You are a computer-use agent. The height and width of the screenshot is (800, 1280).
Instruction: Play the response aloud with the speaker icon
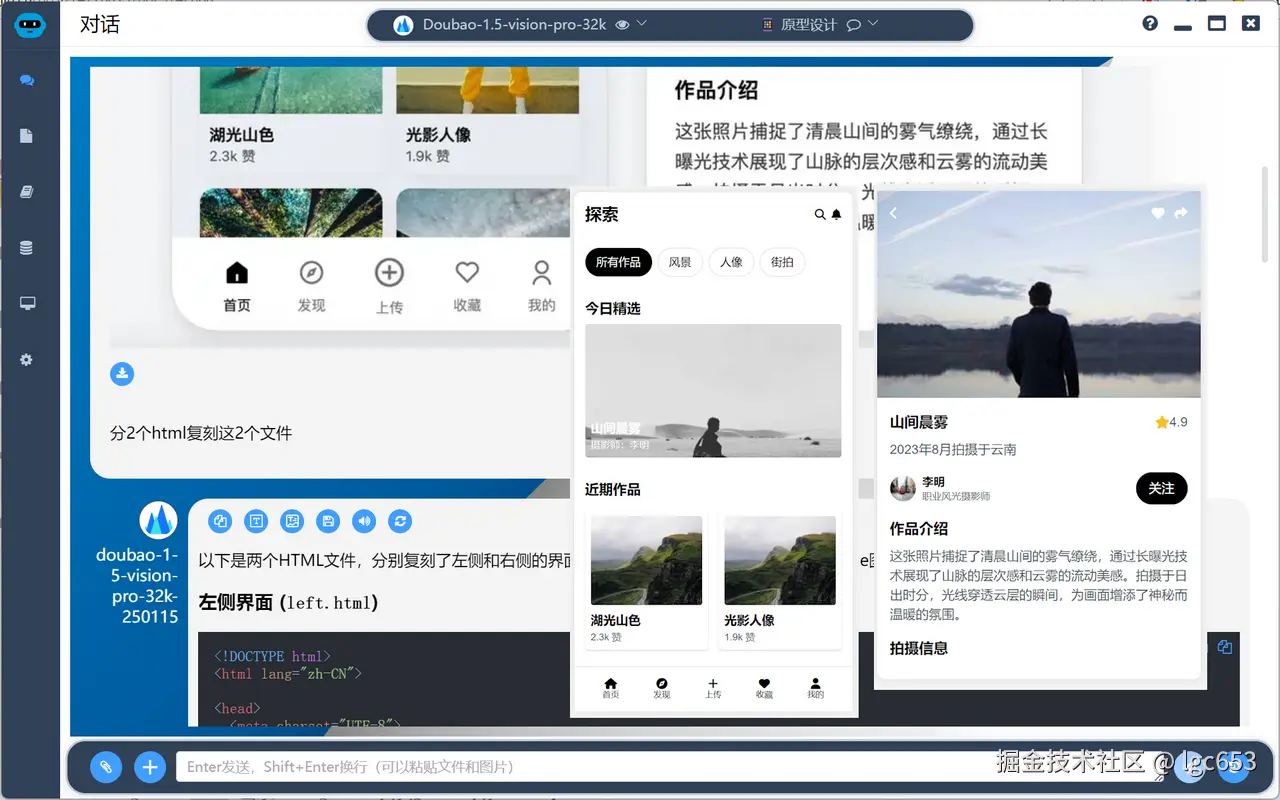tap(364, 521)
